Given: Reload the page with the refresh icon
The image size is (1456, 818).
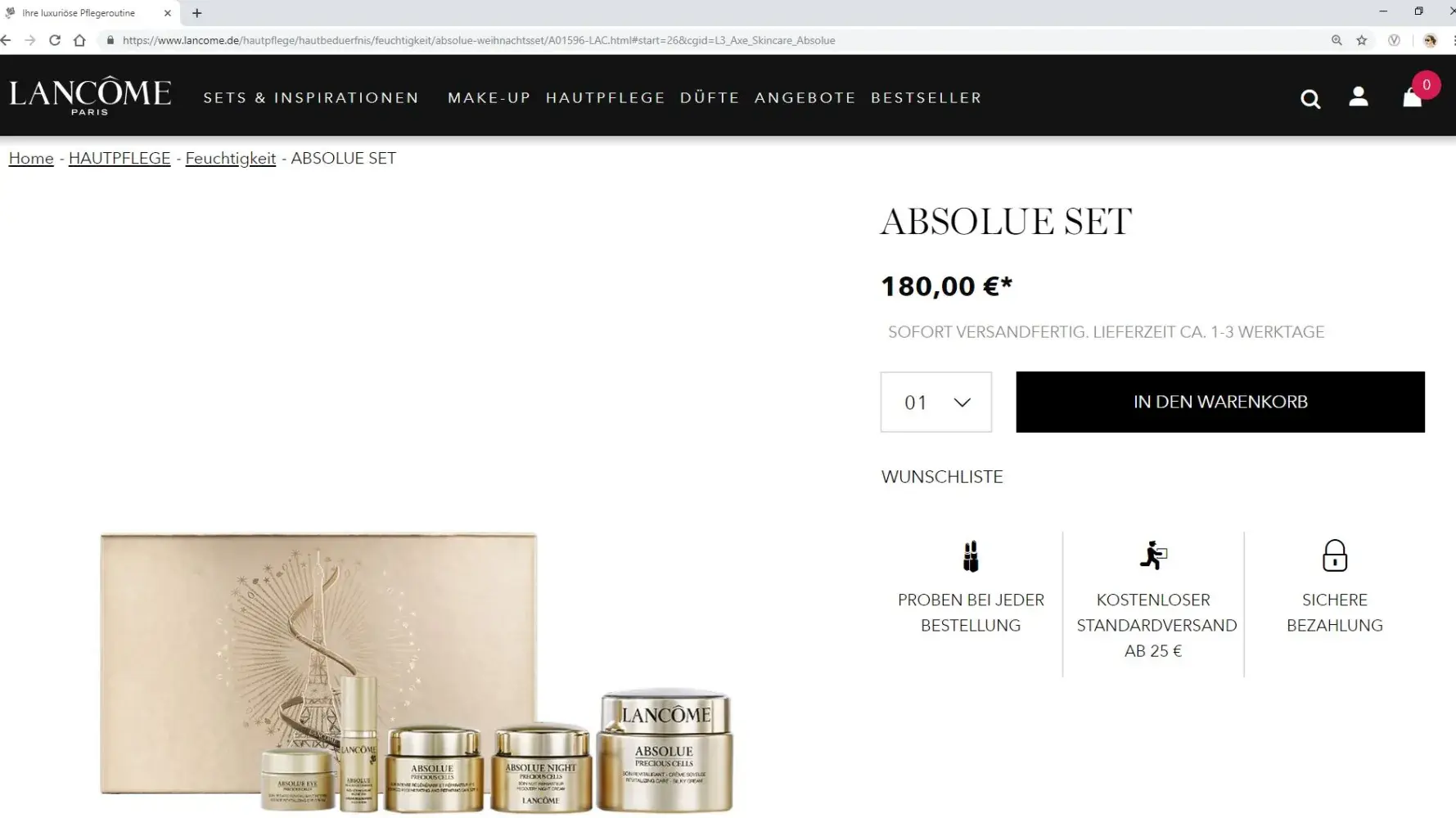Looking at the screenshot, I should coord(55,40).
